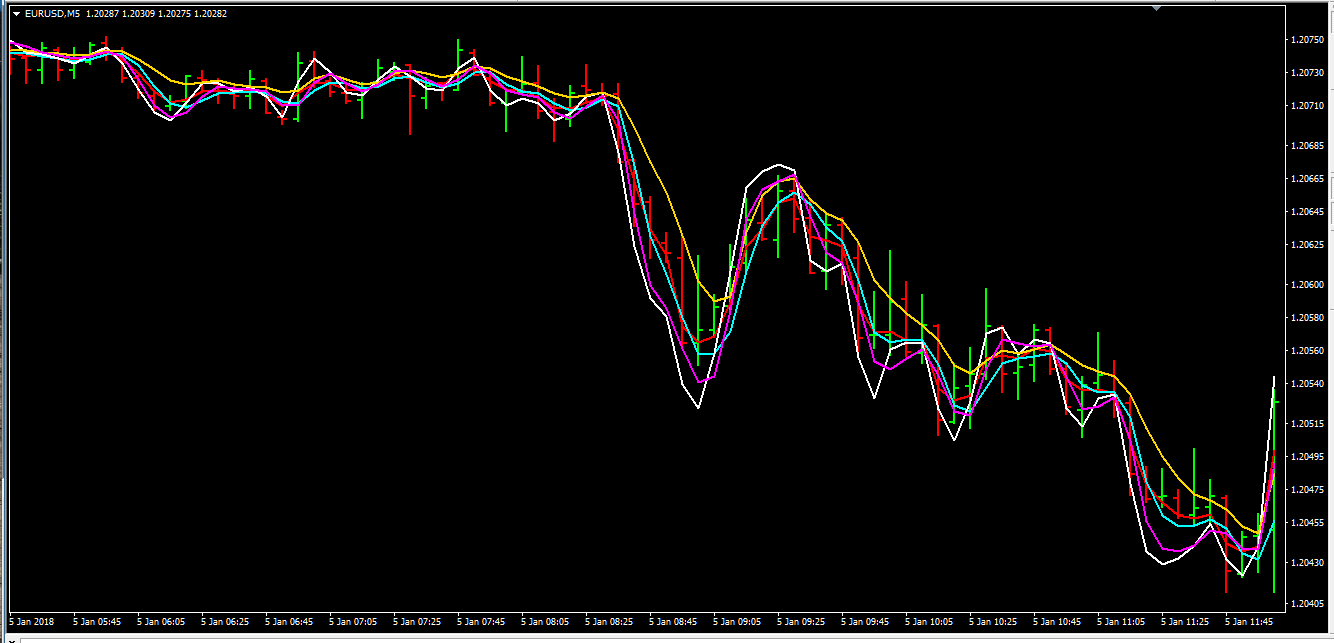Image resolution: width=1334 pixels, height=643 pixels.
Task: Click the low price value 1.20275
Action: [174, 14]
